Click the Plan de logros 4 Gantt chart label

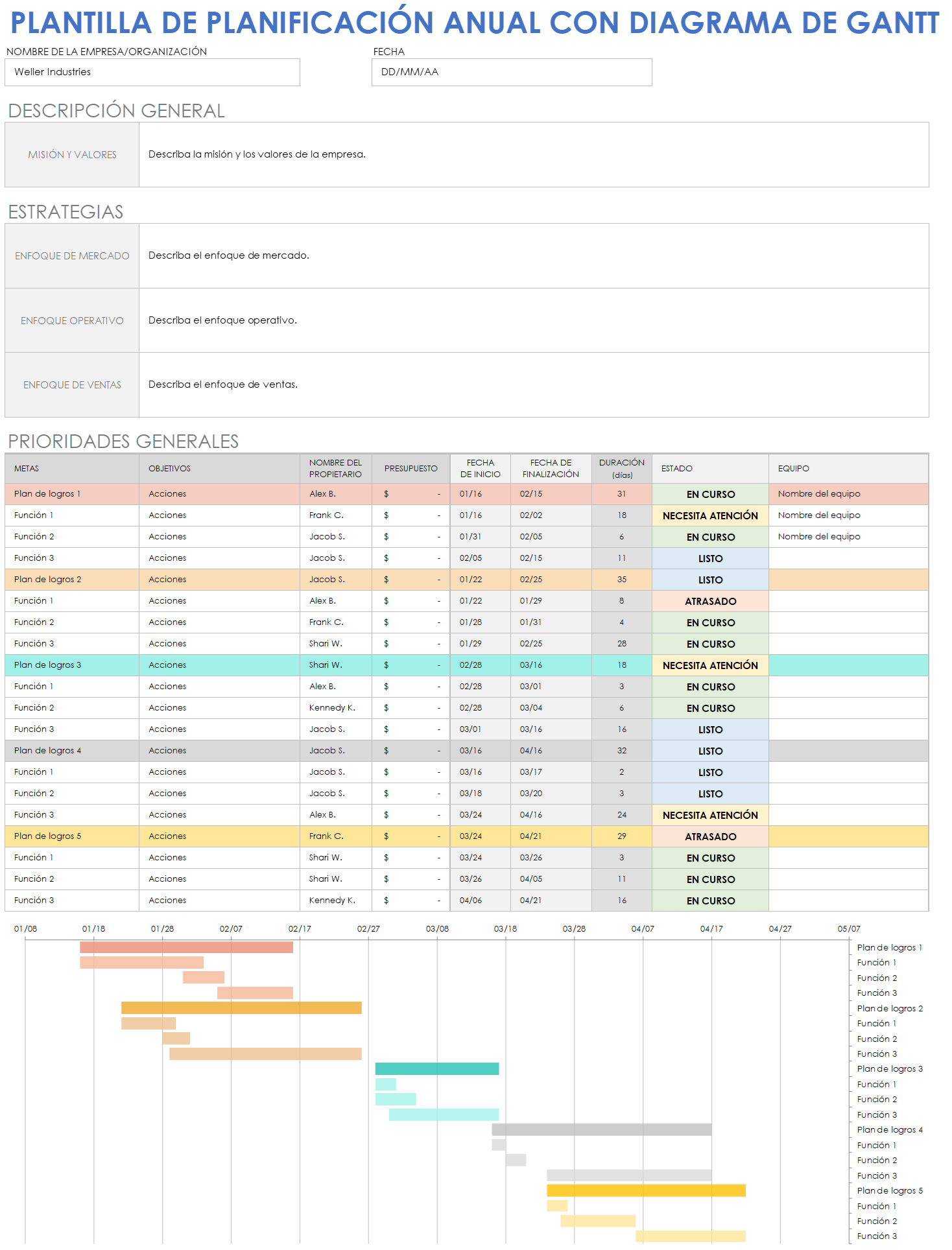[889, 1129]
